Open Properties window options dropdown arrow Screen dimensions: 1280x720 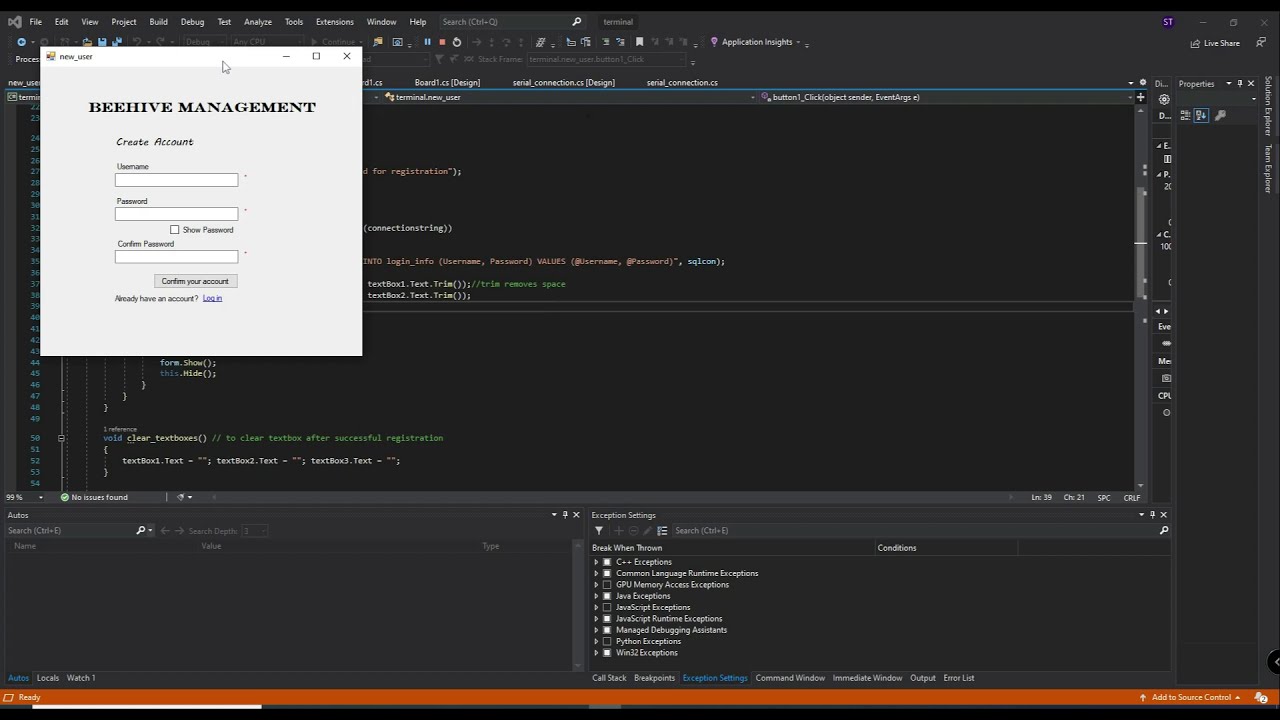(1229, 84)
